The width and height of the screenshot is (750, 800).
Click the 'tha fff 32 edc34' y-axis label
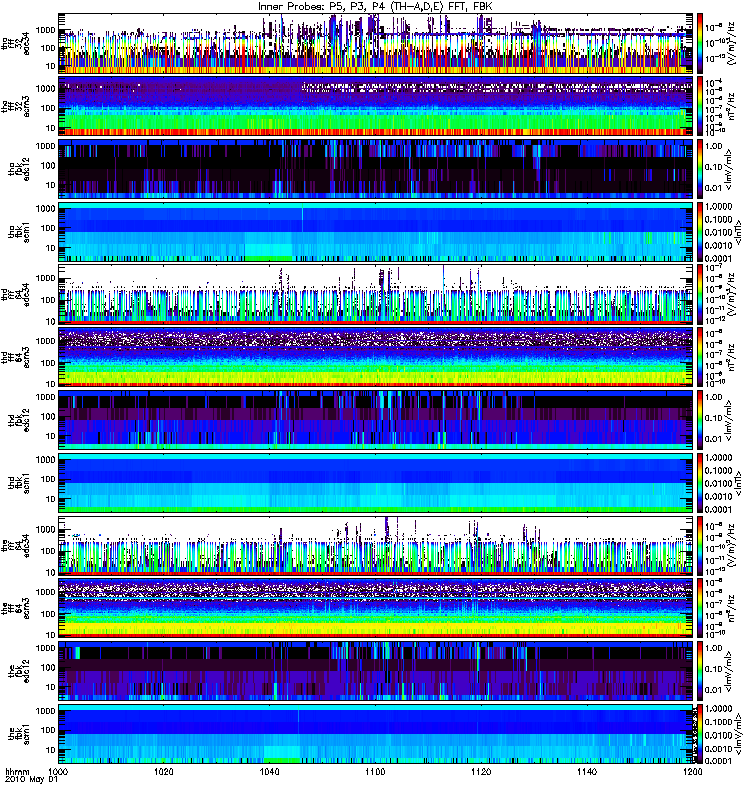click(15, 43)
